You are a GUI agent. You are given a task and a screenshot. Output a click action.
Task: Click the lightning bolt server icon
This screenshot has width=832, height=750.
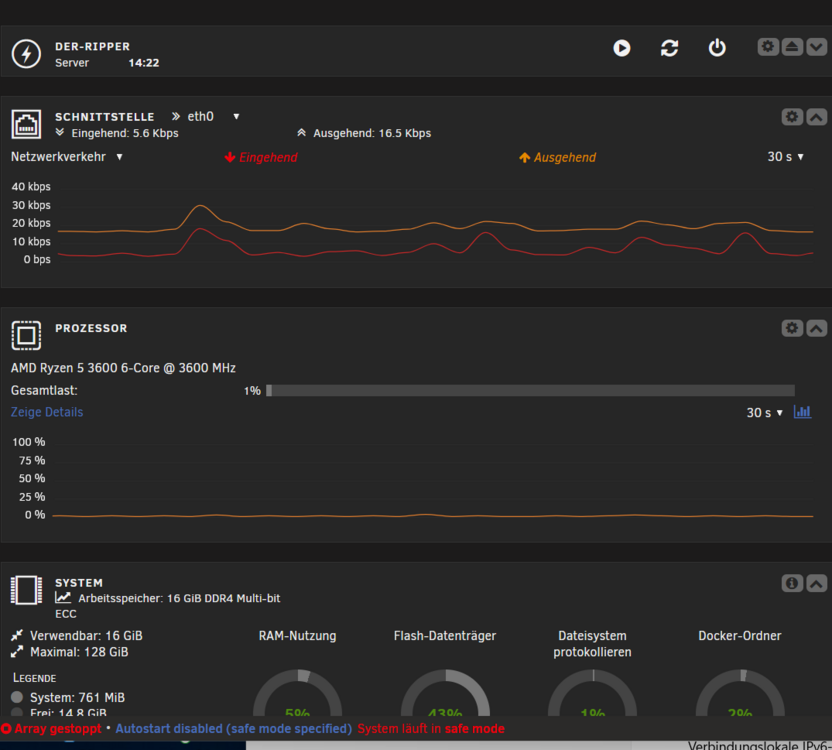[26, 54]
